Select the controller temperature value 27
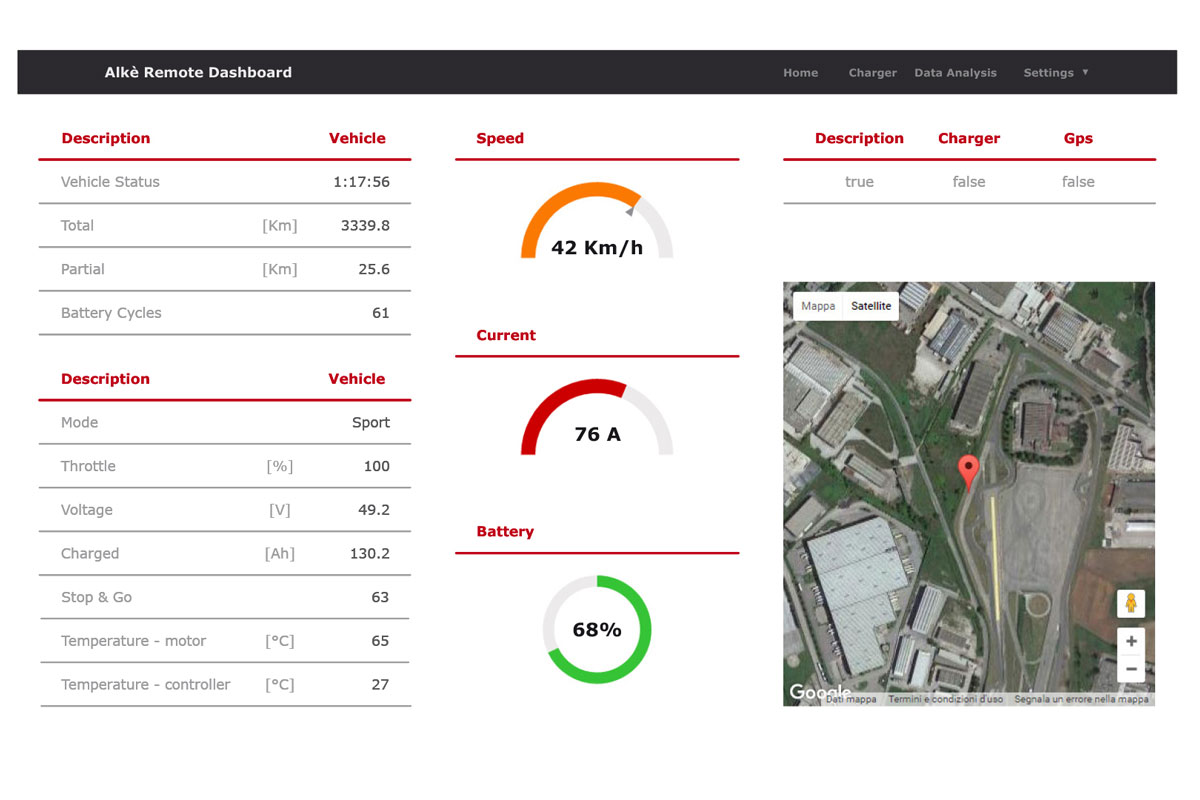The width and height of the screenshot is (1200, 800). 380,685
